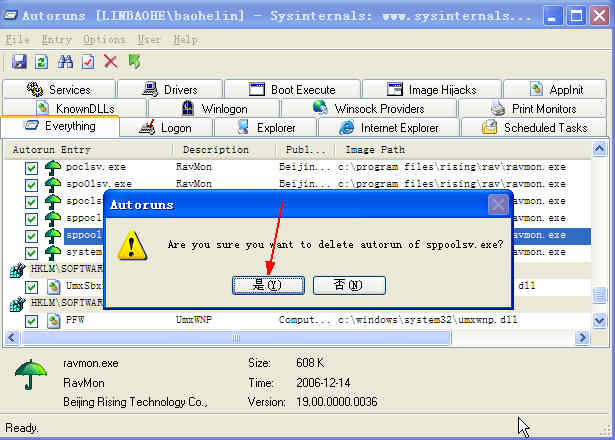Open the Help menu
The image size is (615, 440).
[186, 40]
